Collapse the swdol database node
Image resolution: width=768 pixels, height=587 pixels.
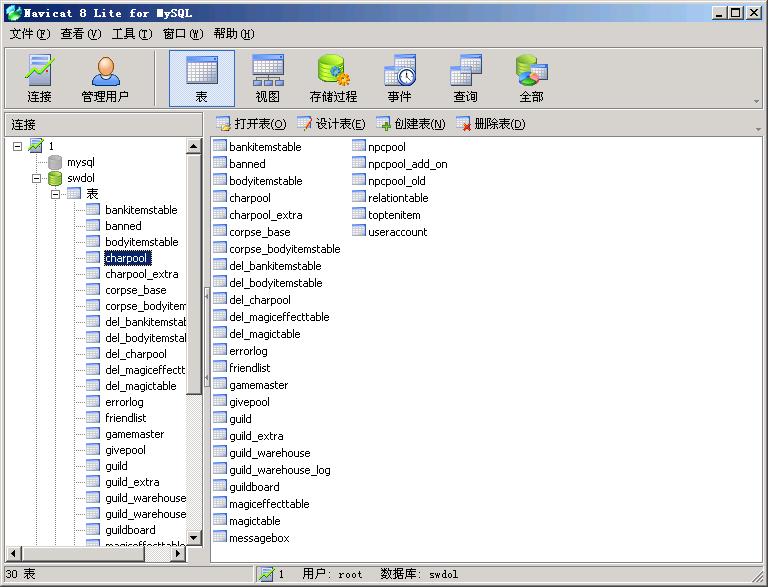click(x=36, y=178)
